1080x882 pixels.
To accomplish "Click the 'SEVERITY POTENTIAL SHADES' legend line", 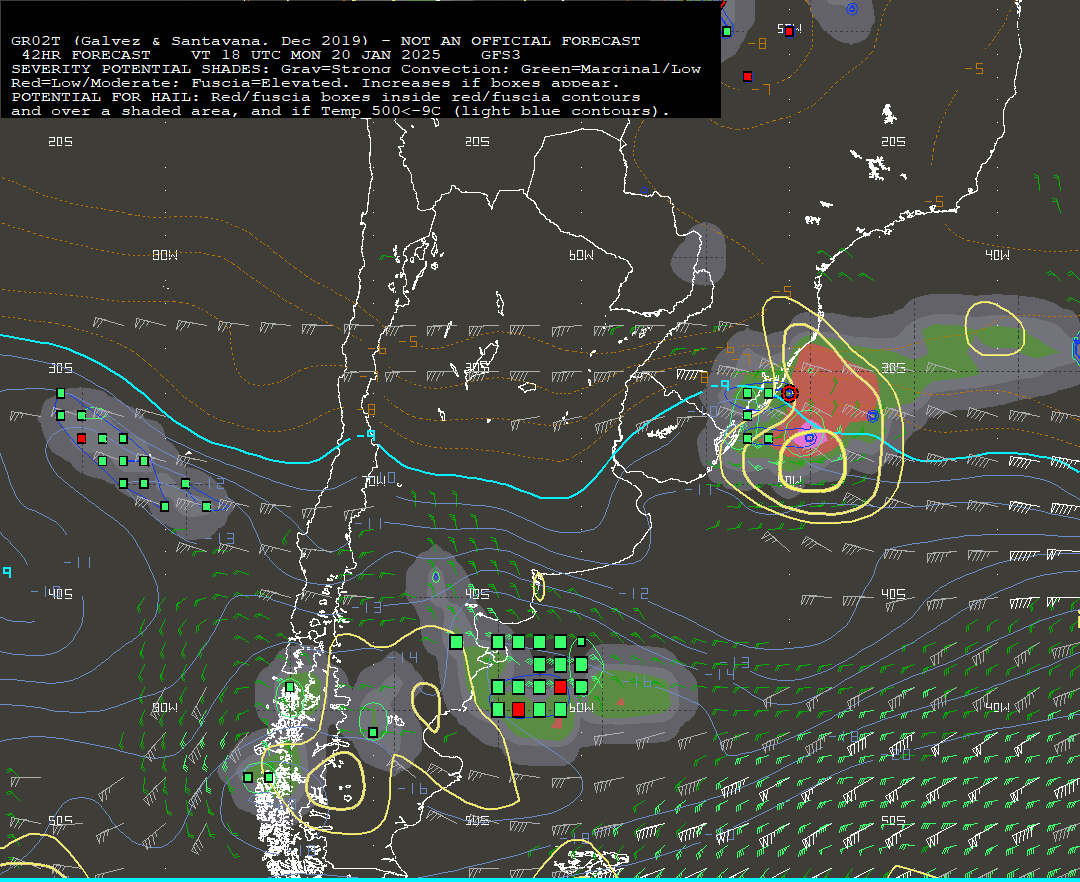I will tap(356, 69).
